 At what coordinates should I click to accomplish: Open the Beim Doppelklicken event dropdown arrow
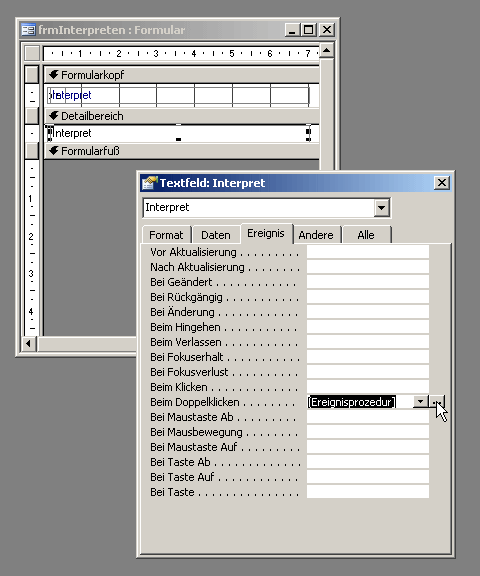[x=421, y=402]
